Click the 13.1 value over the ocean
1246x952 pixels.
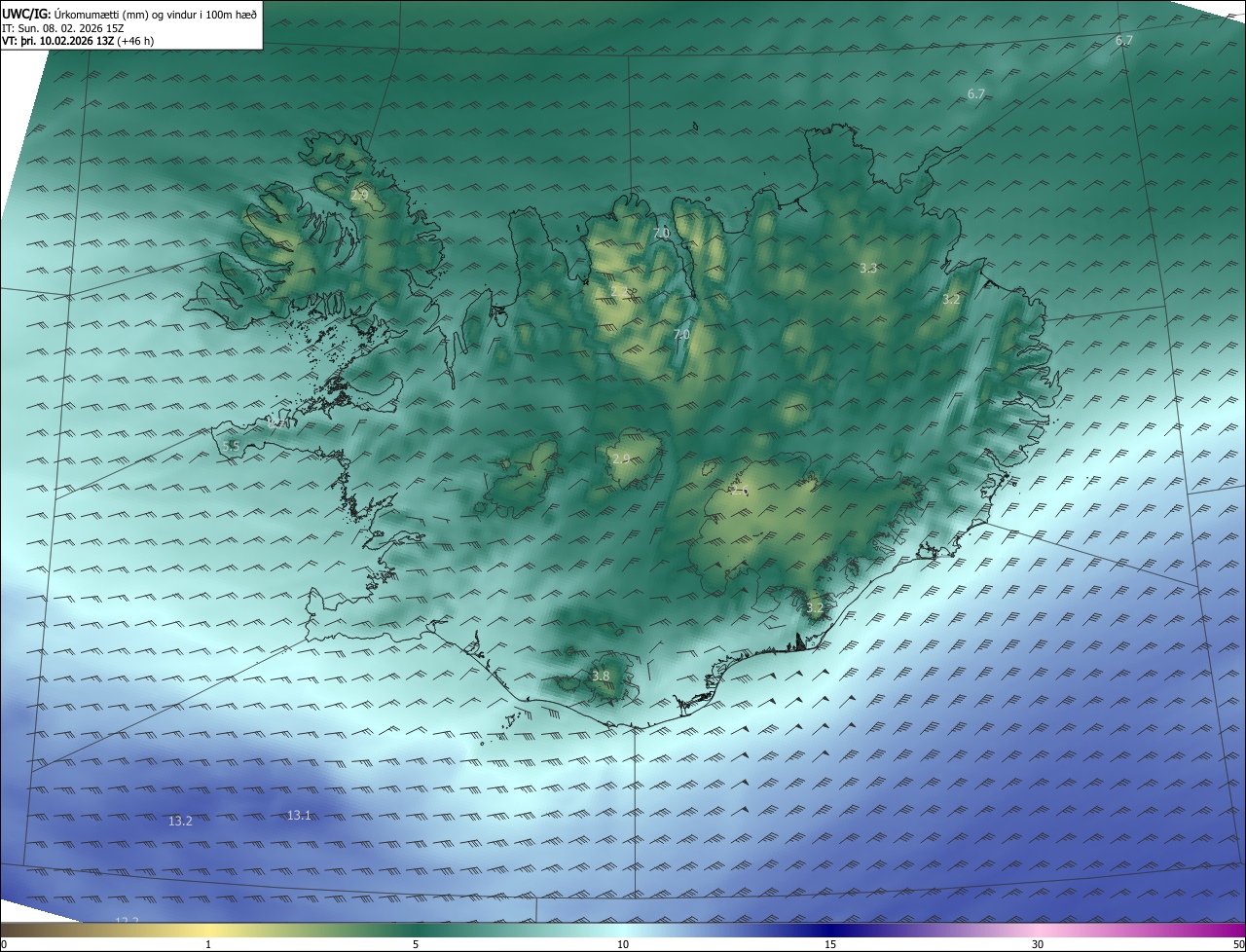pos(299,815)
